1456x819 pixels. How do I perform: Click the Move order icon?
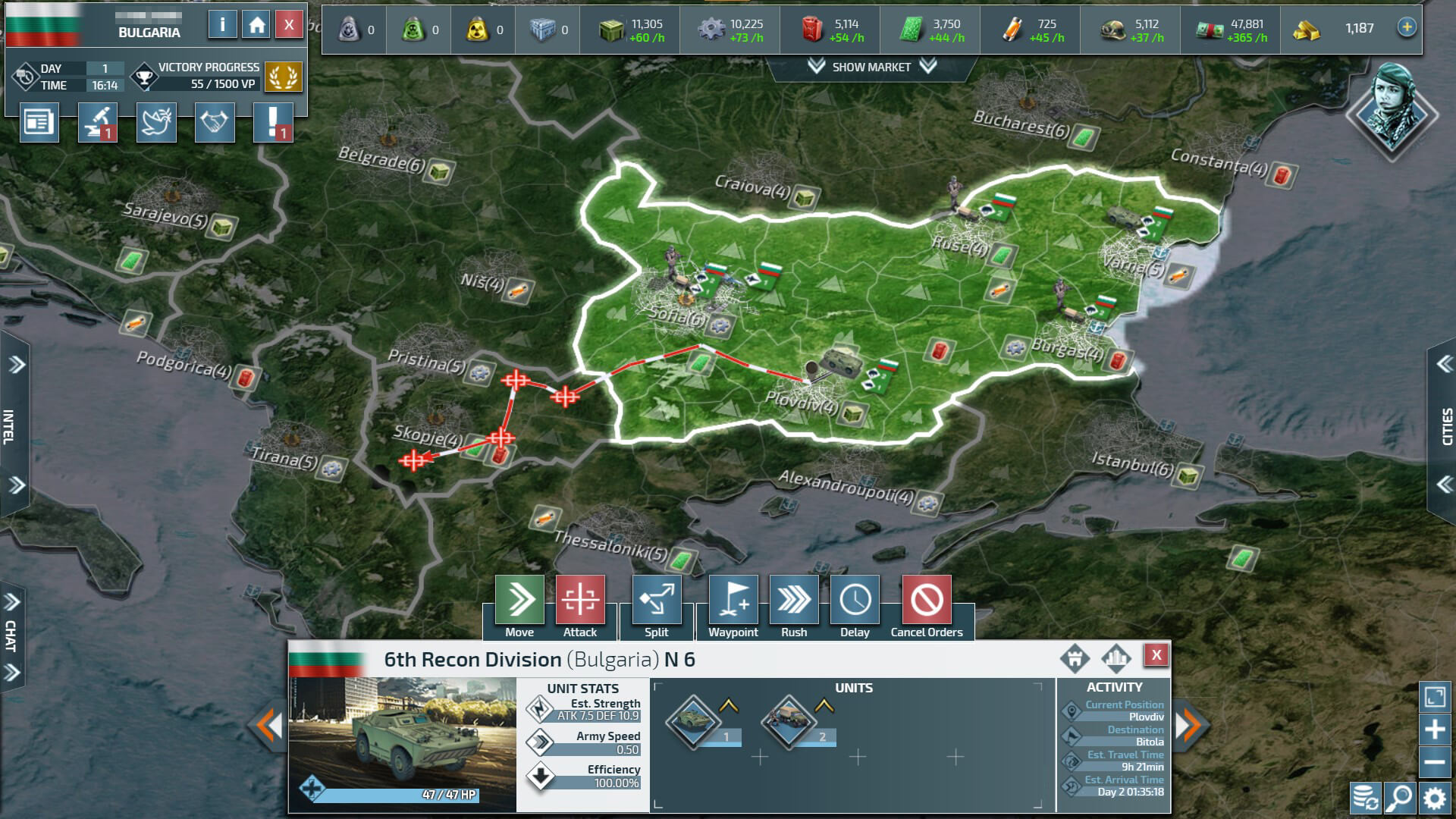(x=519, y=600)
